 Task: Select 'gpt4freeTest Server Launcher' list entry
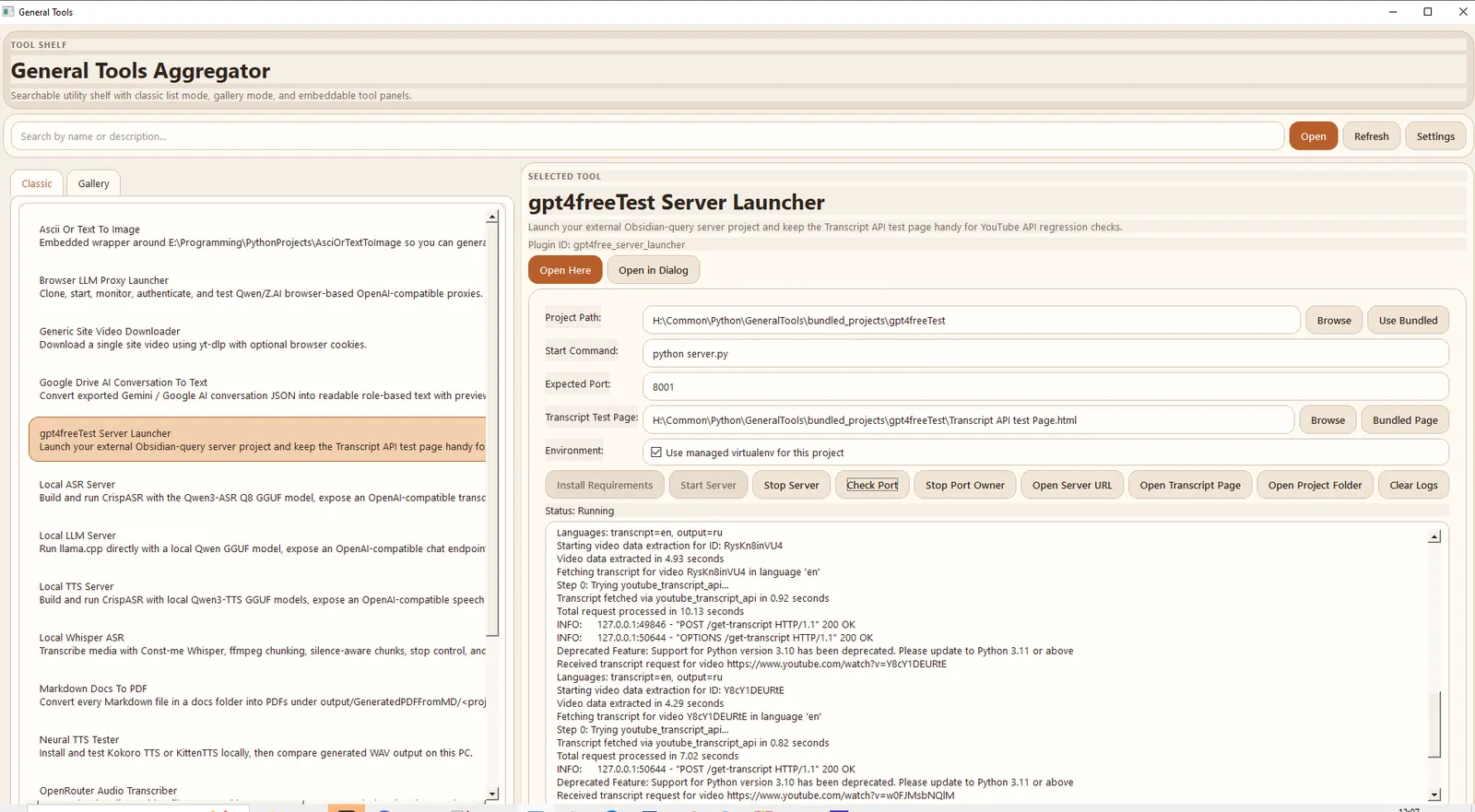point(257,440)
